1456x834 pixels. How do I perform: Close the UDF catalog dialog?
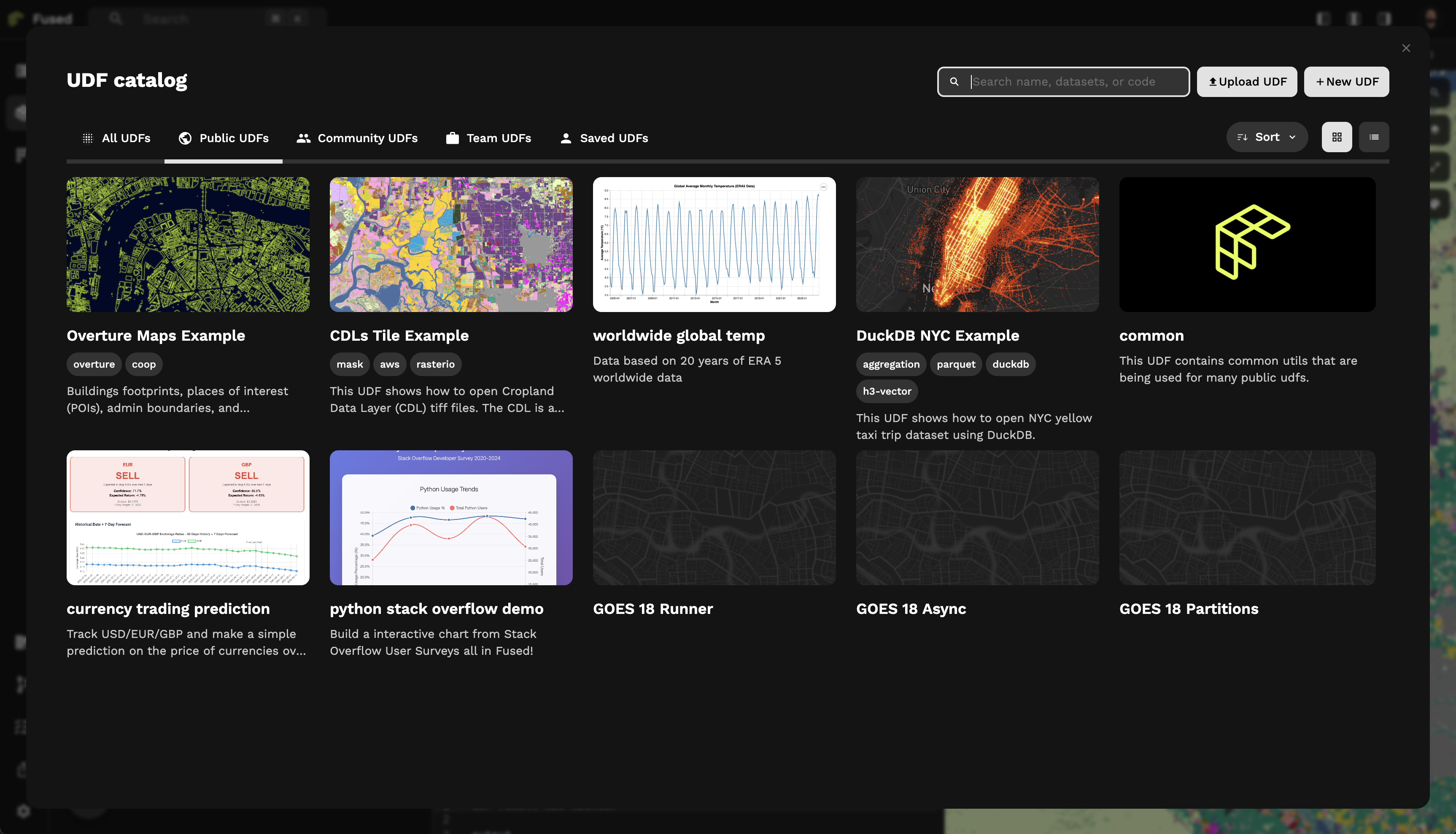(x=1405, y=48)
